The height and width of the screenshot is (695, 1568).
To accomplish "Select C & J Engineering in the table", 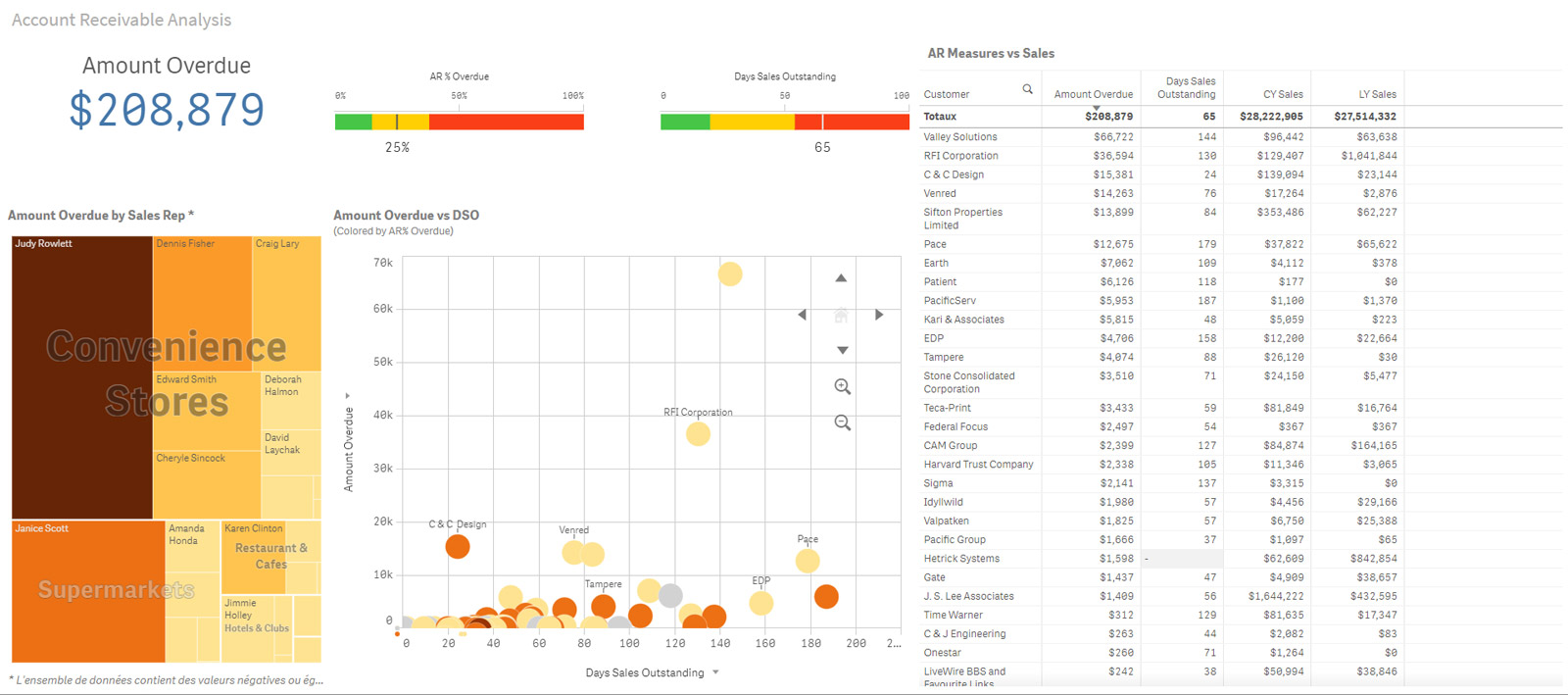I will (964, 633).
